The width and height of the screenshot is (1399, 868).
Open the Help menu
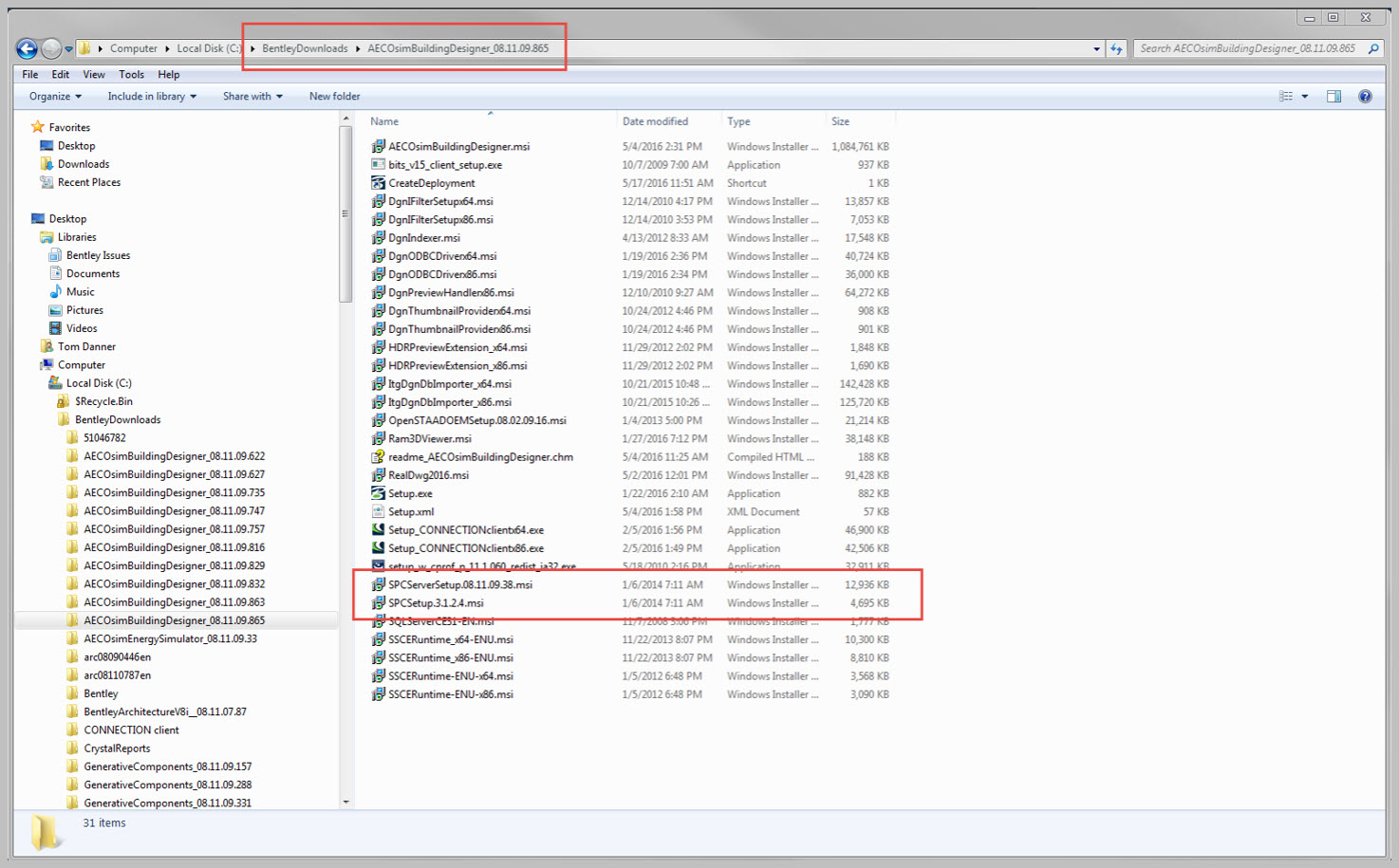(169, 74)
